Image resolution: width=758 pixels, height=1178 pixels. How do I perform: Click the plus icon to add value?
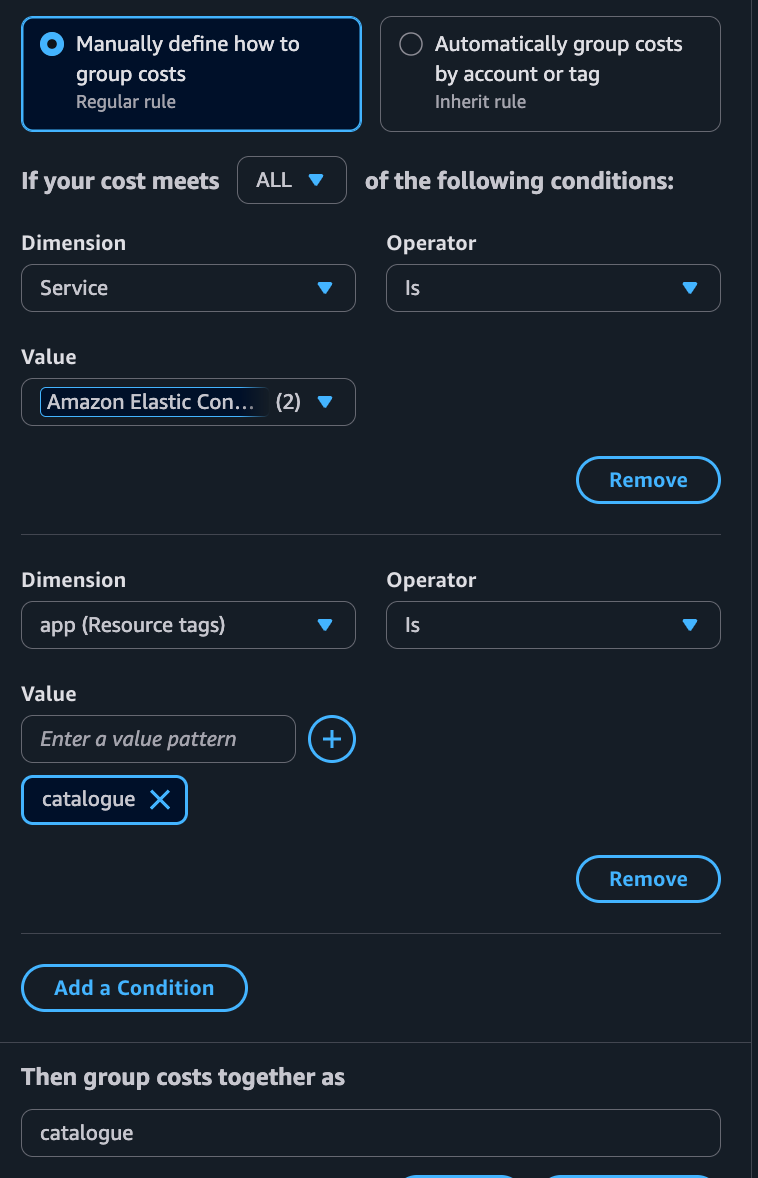point(331,739)
